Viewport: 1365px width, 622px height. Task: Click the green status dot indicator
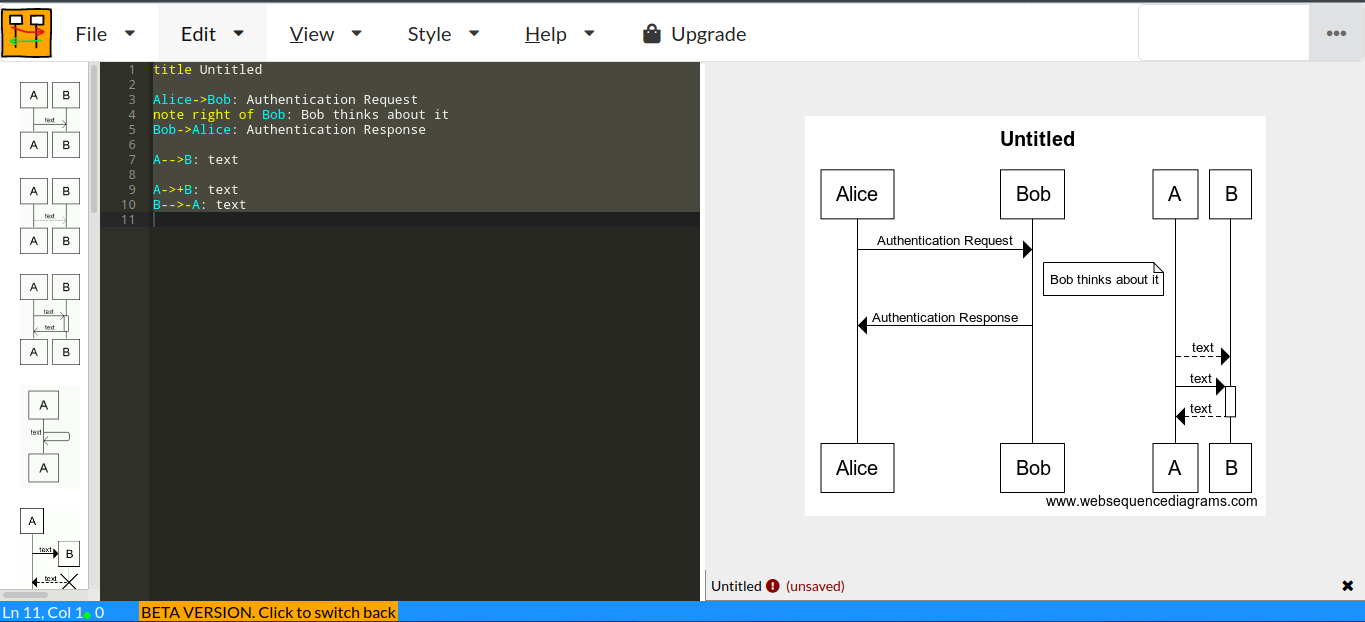click(x=87, y=614)
